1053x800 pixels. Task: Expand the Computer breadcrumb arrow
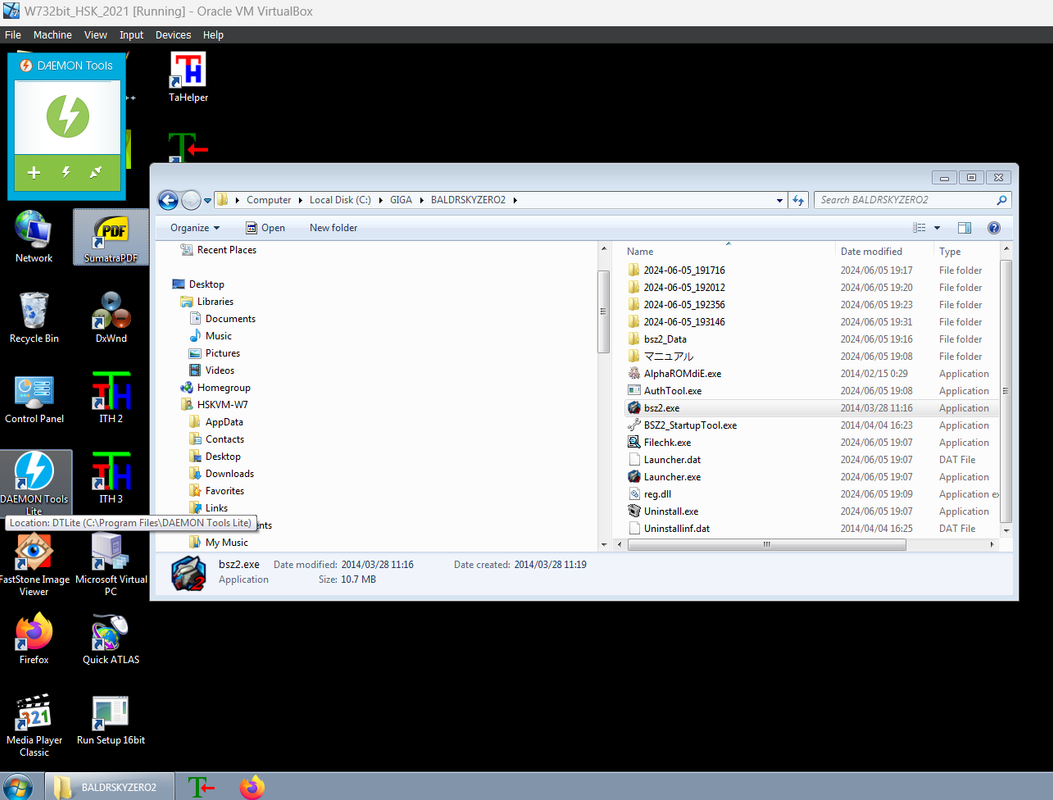coord(300,200)
